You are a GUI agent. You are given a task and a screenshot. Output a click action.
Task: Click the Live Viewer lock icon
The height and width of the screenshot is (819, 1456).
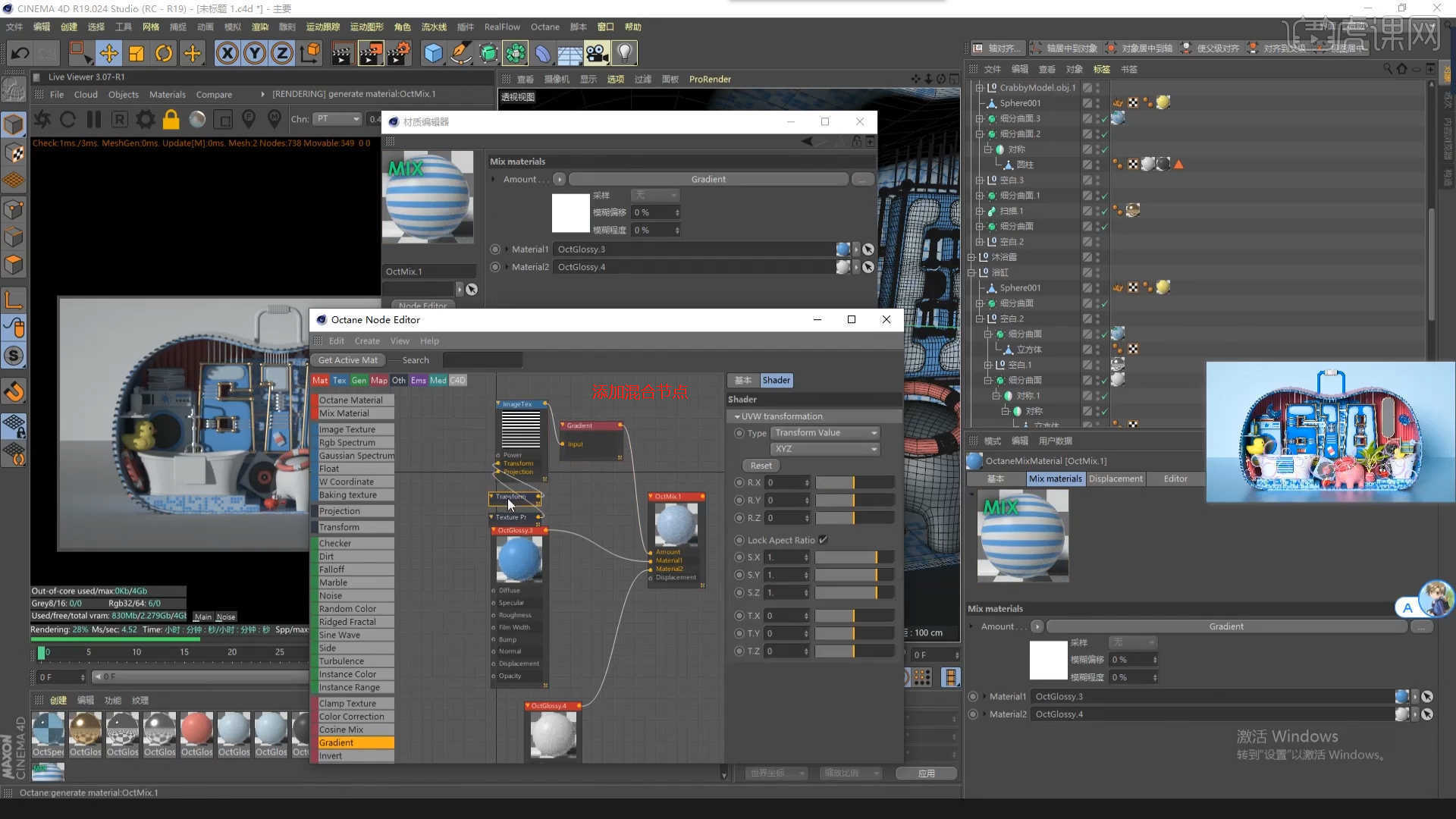point(171,119)
